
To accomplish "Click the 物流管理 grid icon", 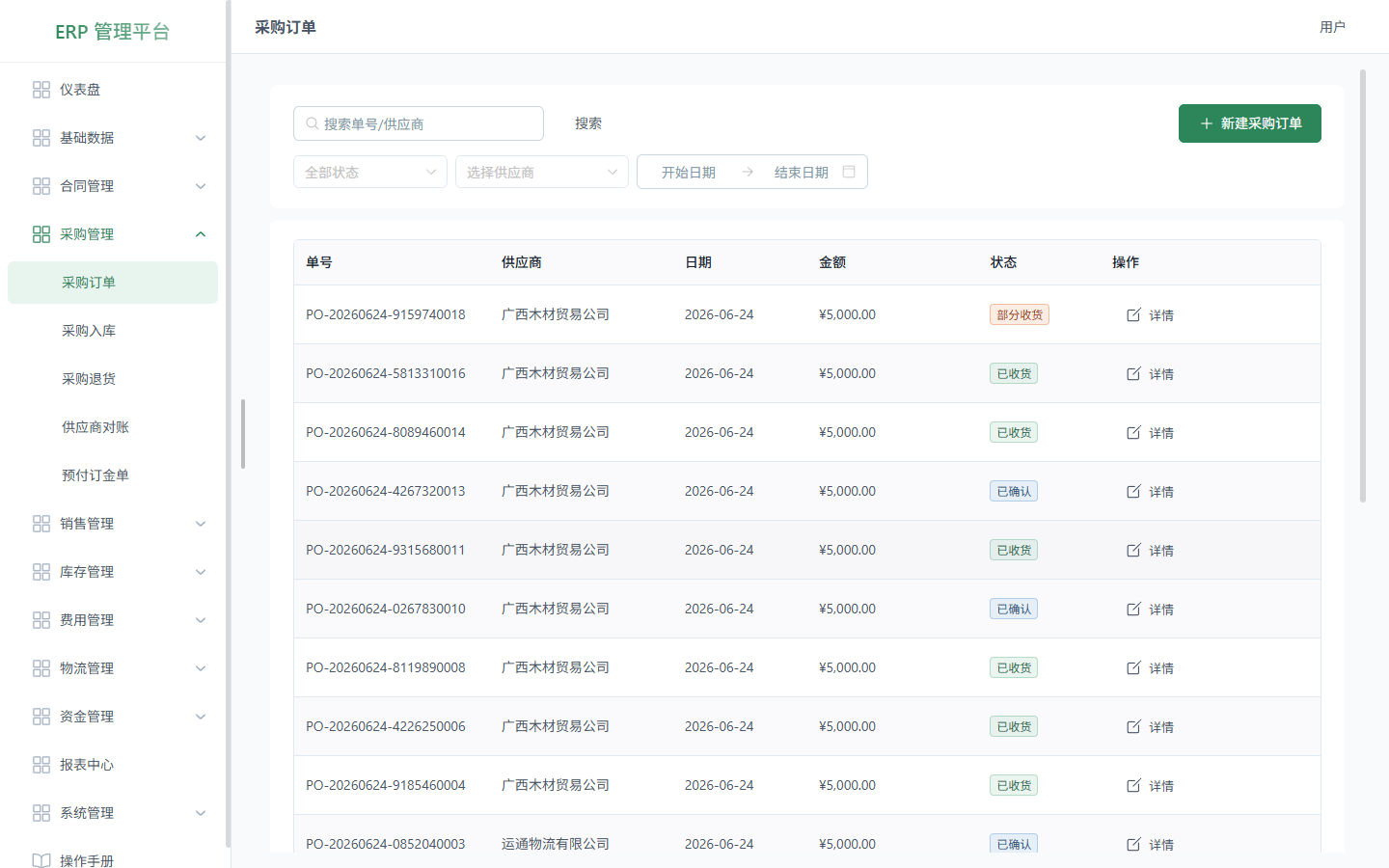I will pos(41,668).
